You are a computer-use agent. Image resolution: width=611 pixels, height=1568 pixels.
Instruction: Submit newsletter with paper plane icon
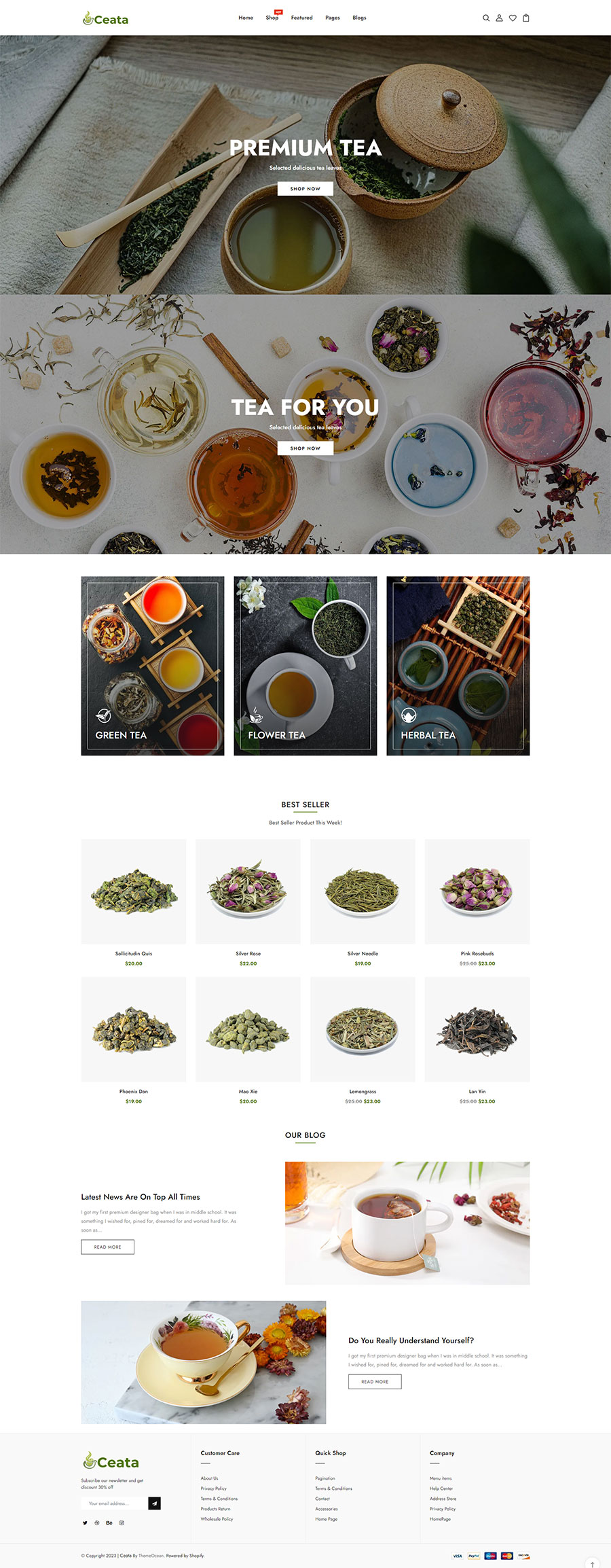click(x=154, y=1503)
